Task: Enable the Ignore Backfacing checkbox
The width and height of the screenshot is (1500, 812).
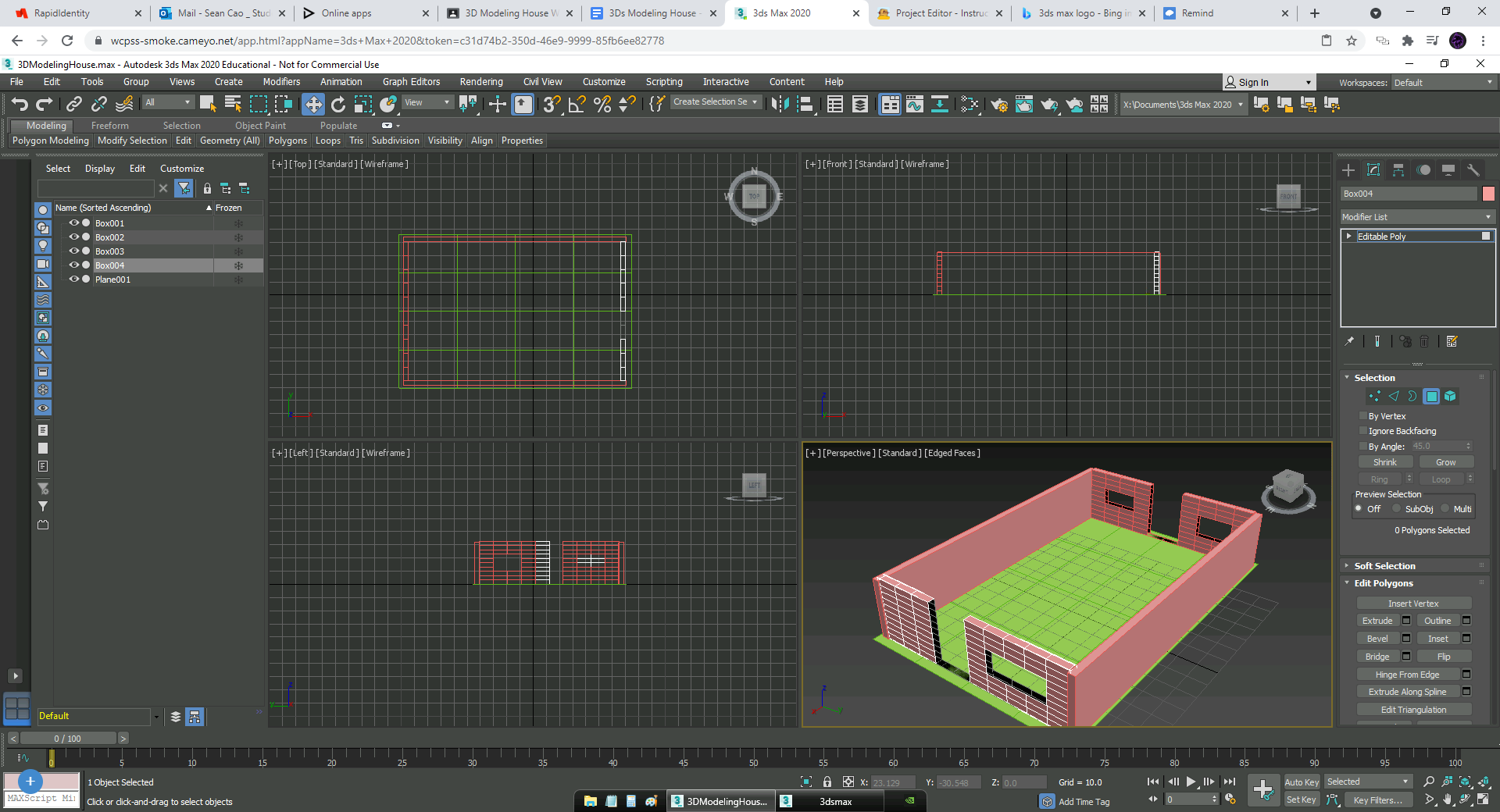Action: 1362,430
